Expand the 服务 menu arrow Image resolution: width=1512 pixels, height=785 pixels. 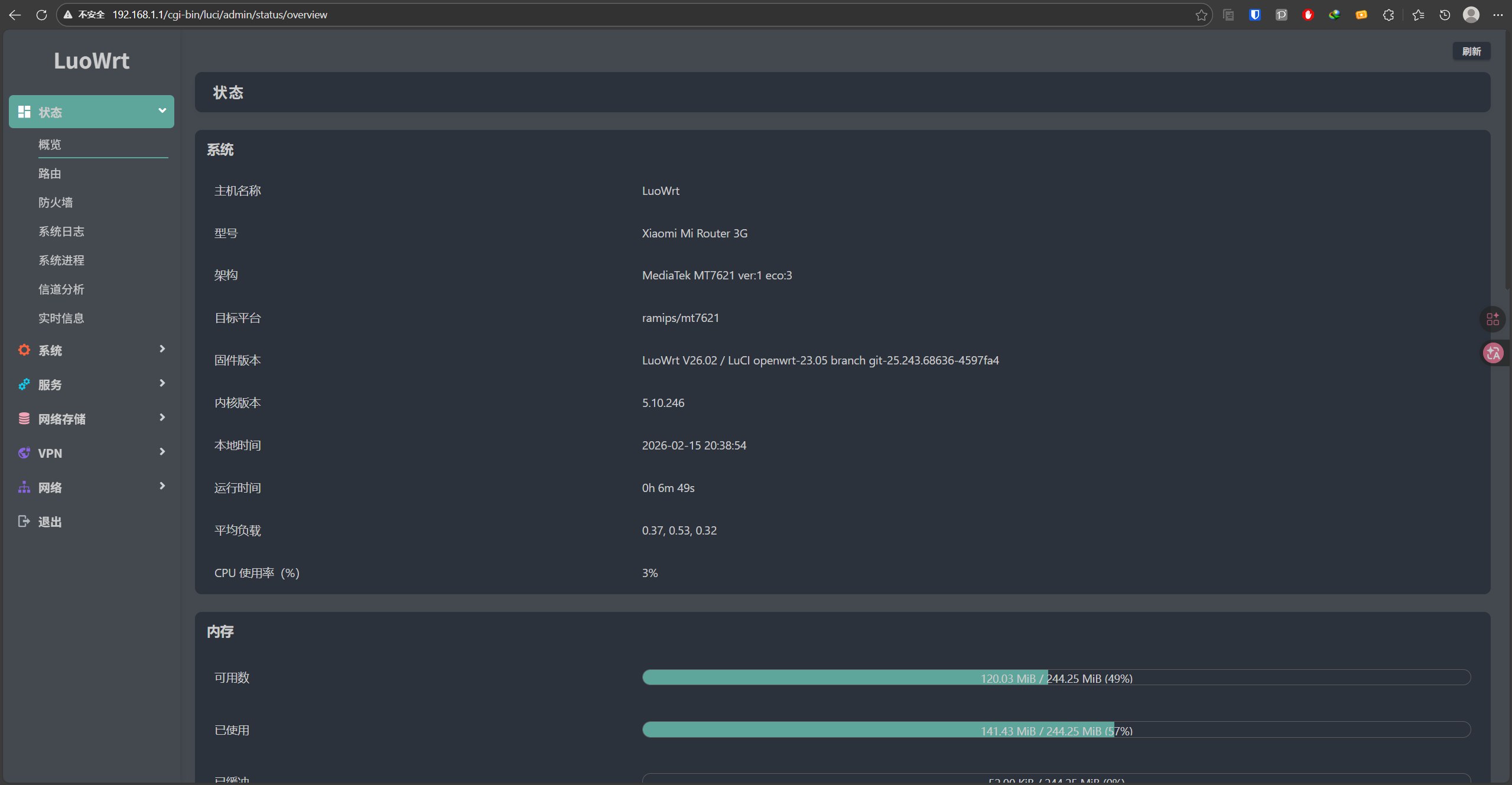(162, 383)
